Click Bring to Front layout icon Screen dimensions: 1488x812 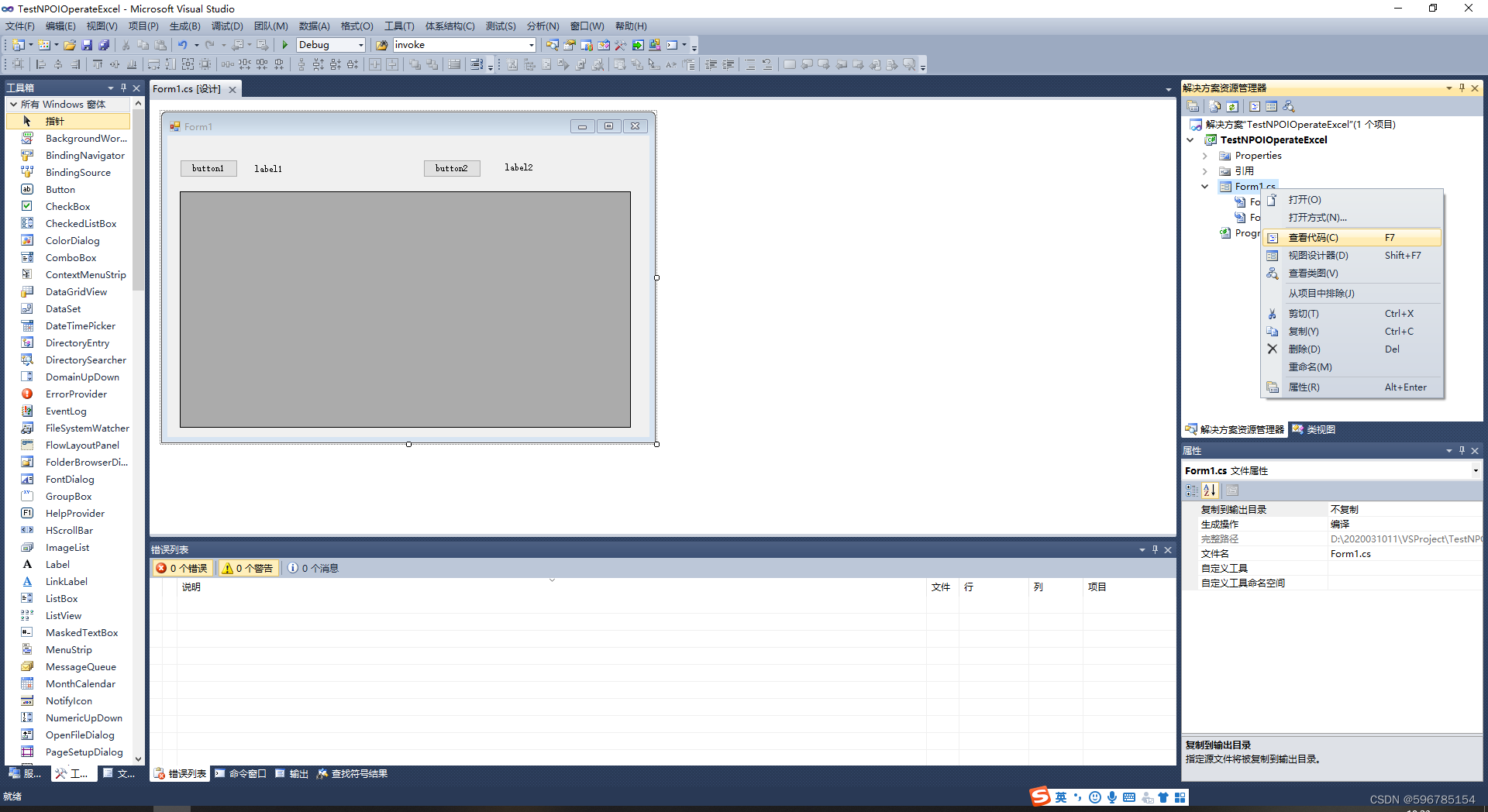[x=415, y=64]
